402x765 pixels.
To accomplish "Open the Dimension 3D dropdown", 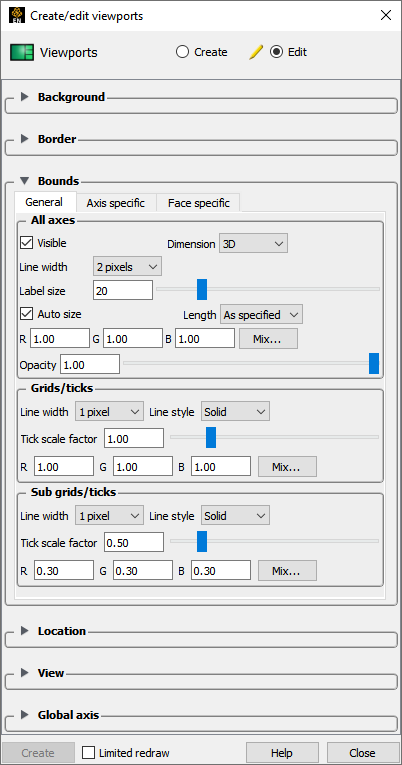I will 254,244.
